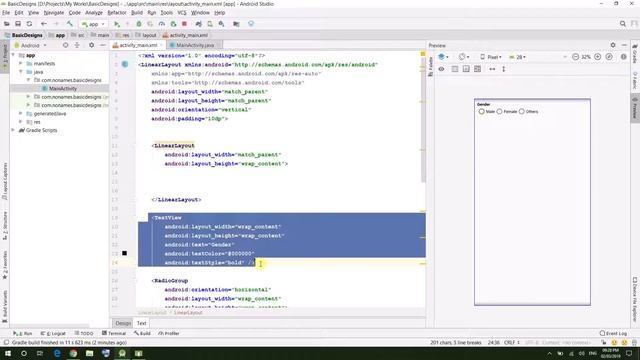Open the Navigate menu
Image resolution: width=640 pixels, height=360 pixels.
pos(53,13)
